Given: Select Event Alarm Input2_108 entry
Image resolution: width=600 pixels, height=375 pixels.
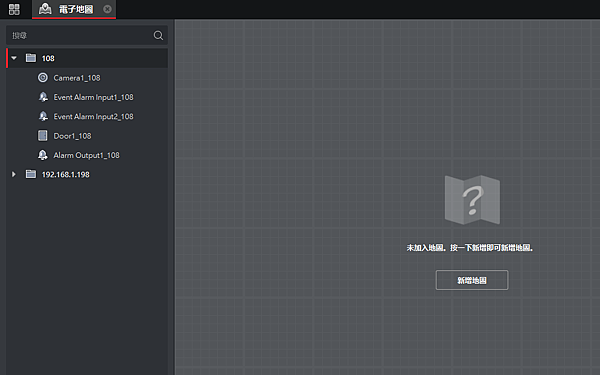Looking at the screenshot, I should click(x=93, y=116).
